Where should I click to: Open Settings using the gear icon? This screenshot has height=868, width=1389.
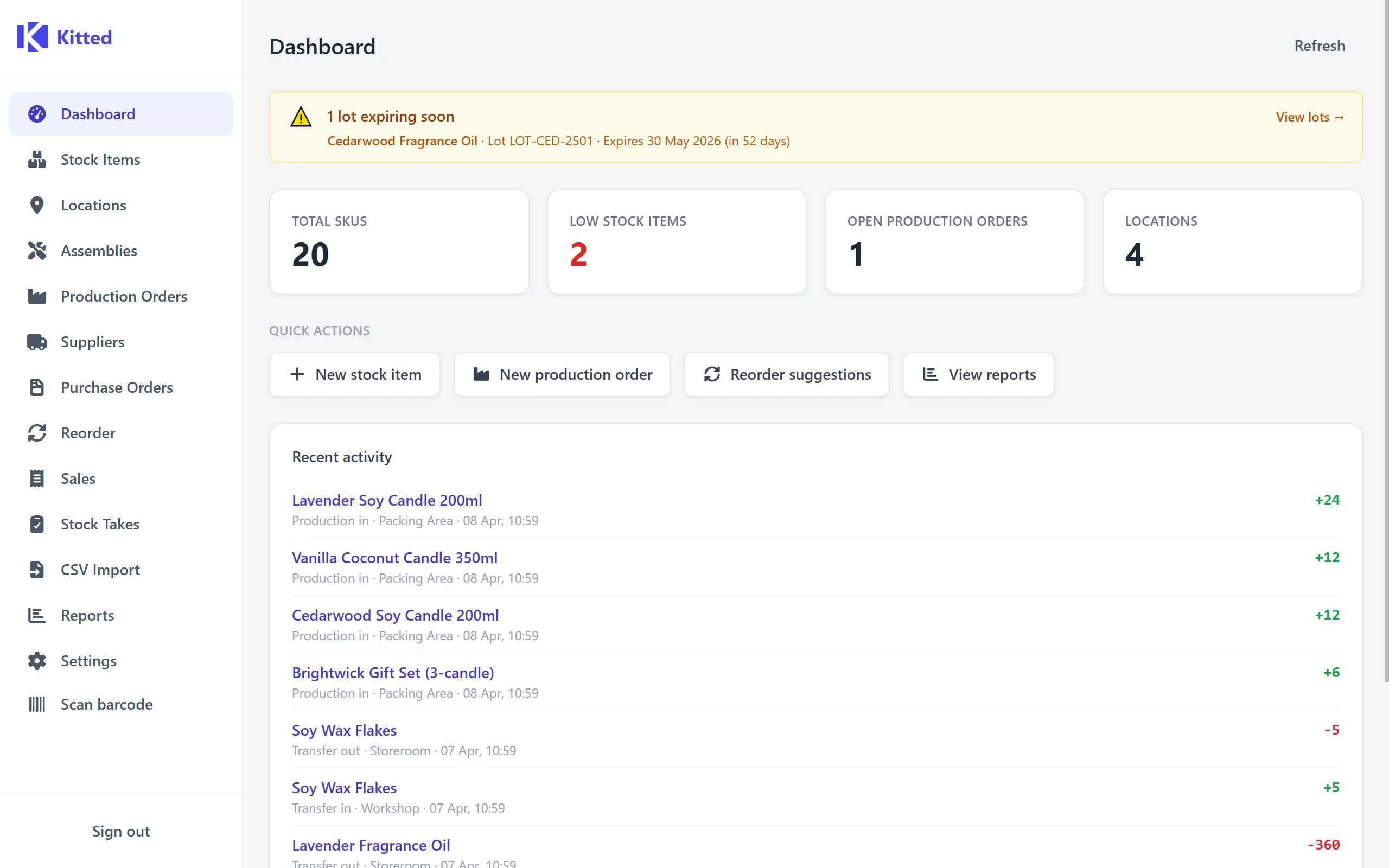coord(37,661)
